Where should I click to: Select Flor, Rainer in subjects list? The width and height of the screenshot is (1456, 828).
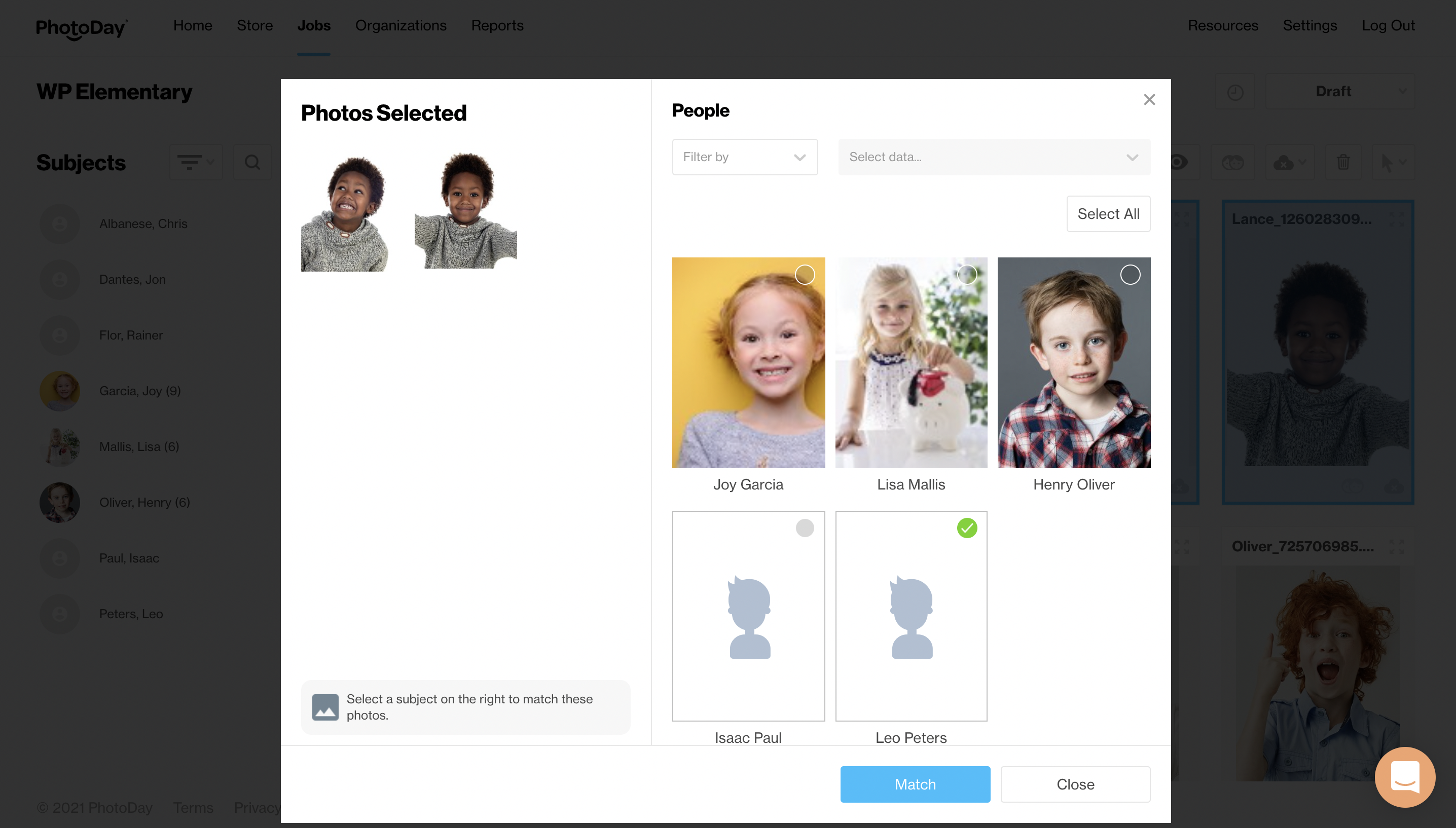point(131,335)
